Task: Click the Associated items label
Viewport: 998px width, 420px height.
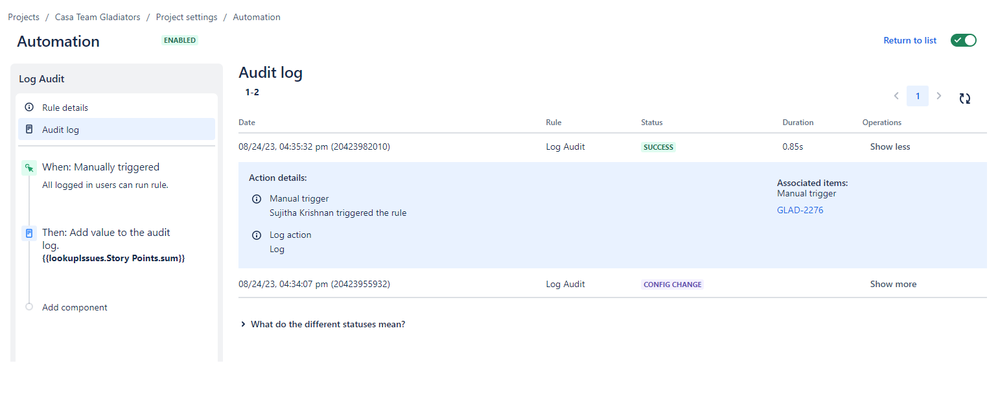Action: [x=812, y=183]
